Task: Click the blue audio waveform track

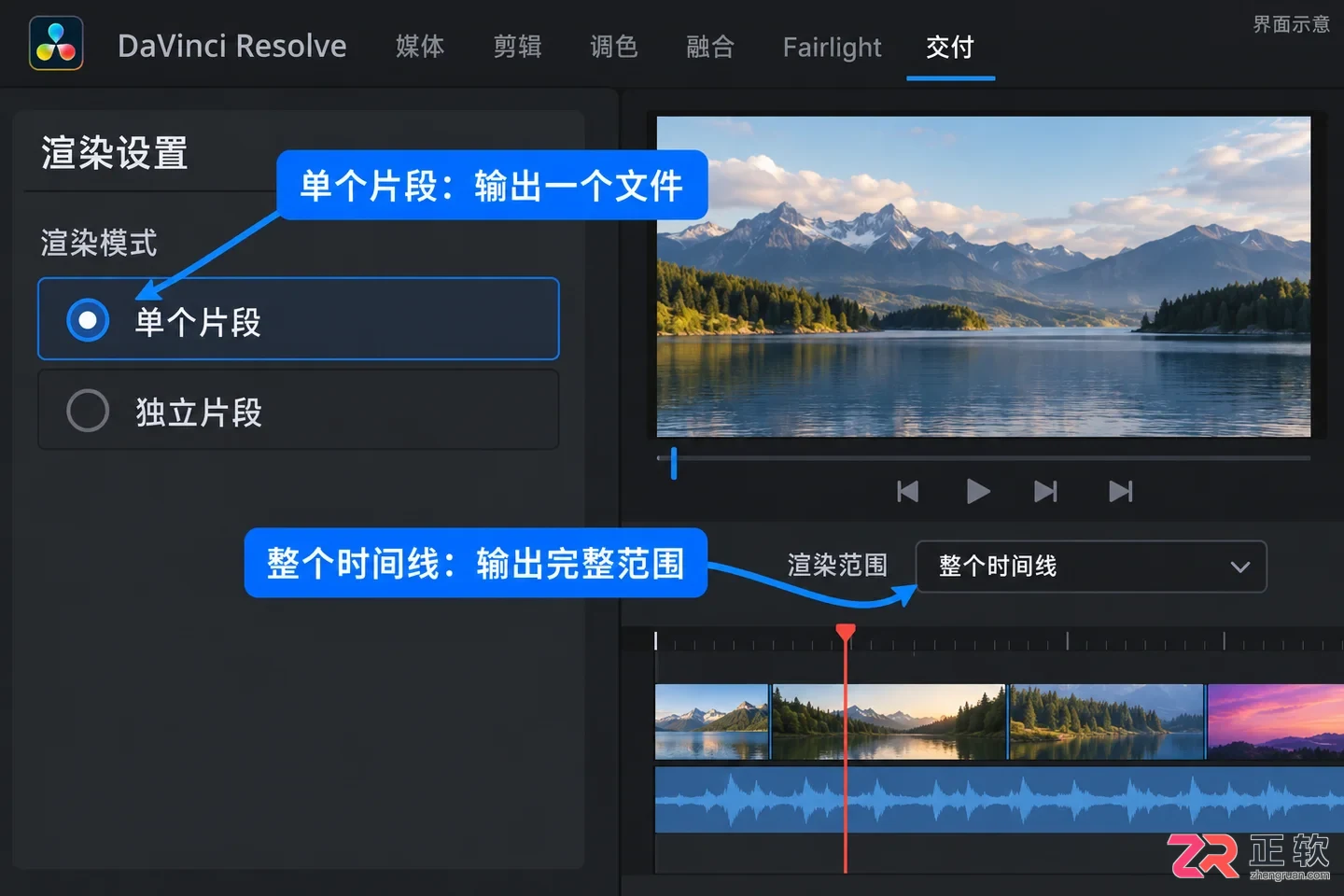Action: tap(1000, 800)
